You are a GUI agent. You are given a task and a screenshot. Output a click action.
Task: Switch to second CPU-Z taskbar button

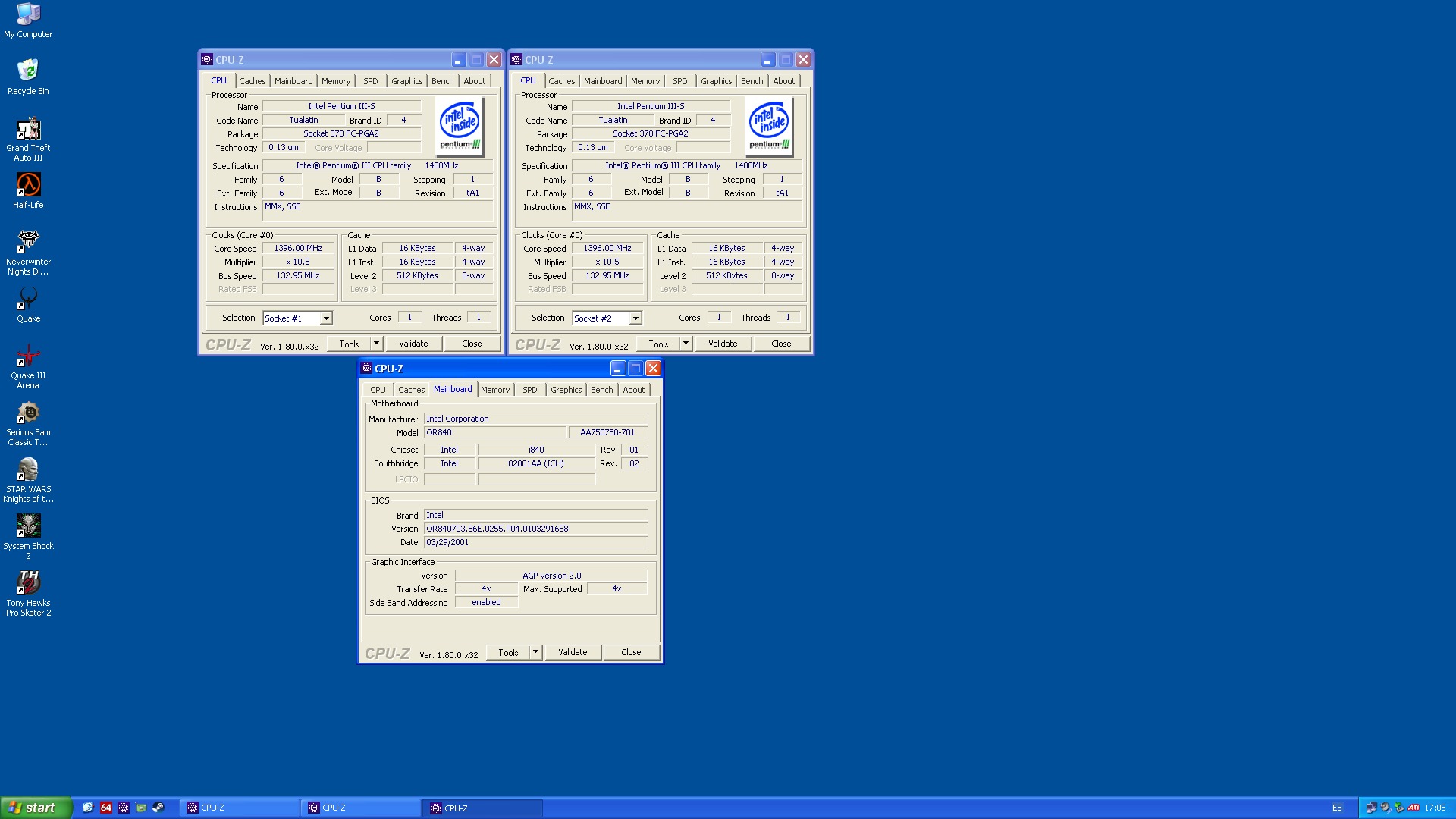pos(361,808)
